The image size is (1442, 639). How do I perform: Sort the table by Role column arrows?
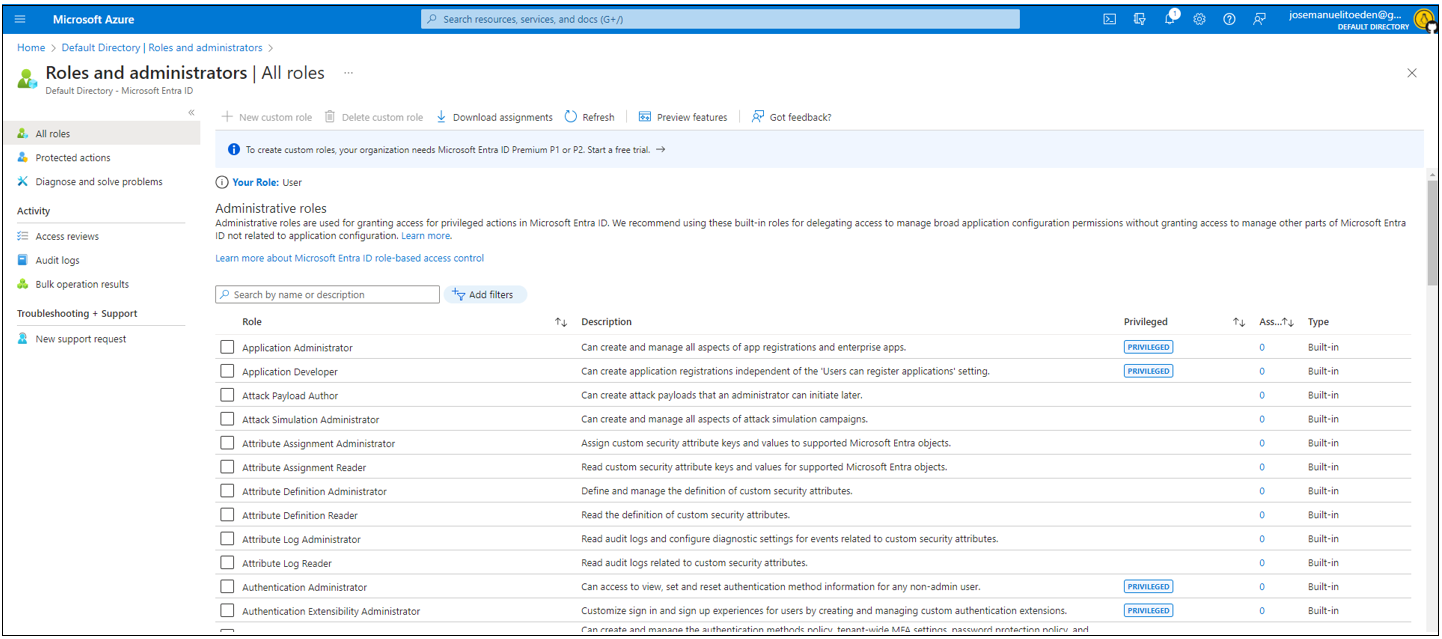coord(561,322)
